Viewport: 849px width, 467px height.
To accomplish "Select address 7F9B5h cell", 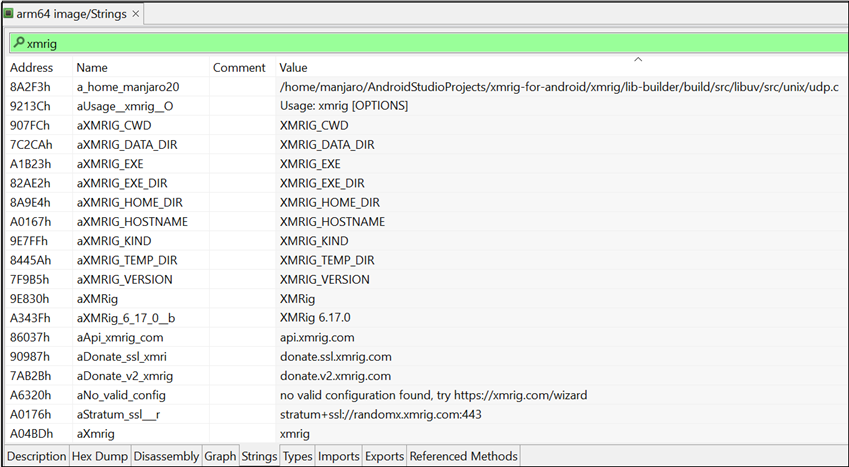I will pos(29,280).
